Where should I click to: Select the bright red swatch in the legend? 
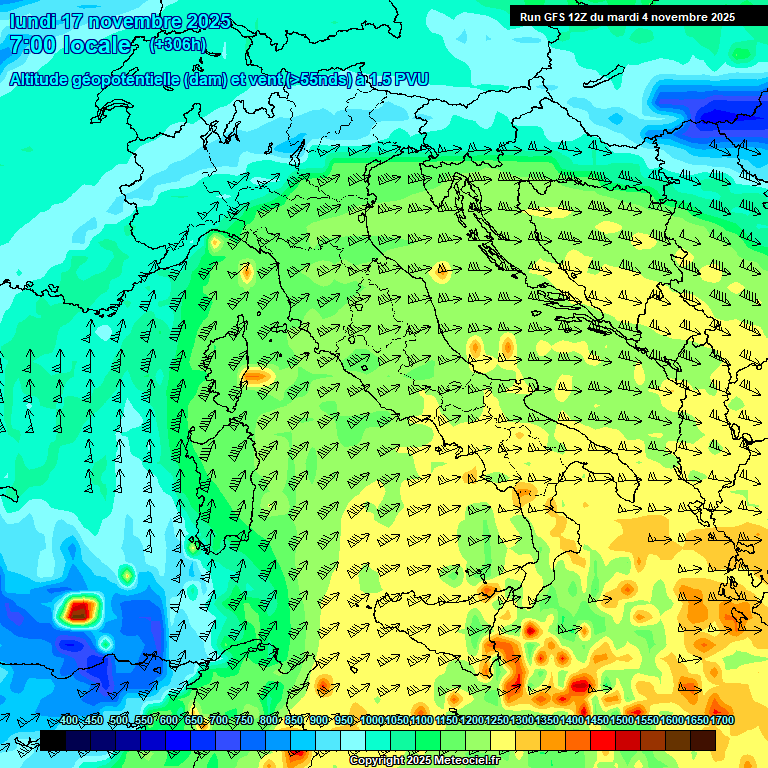coord(603,741)
